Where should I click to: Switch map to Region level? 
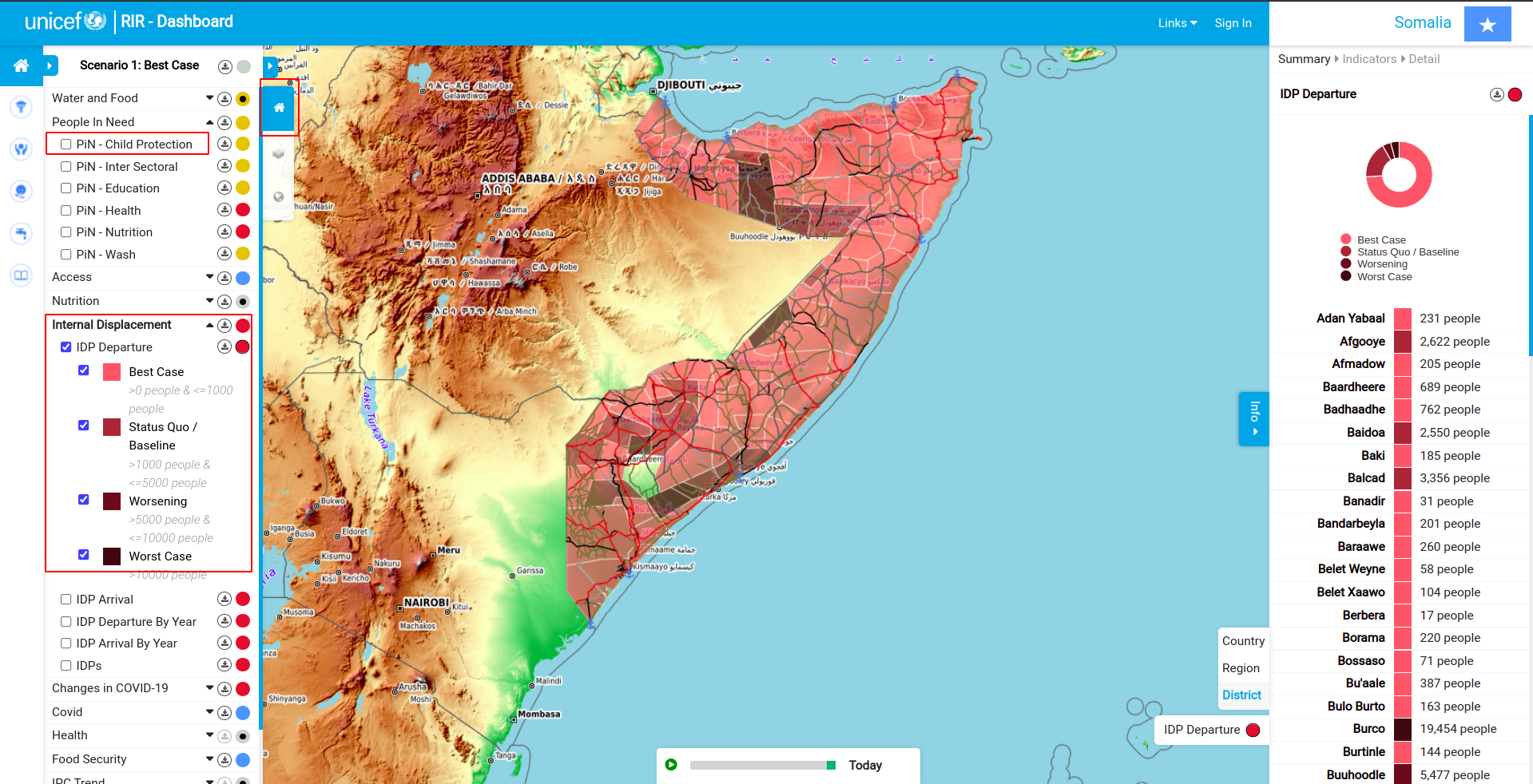[1241, 668]
